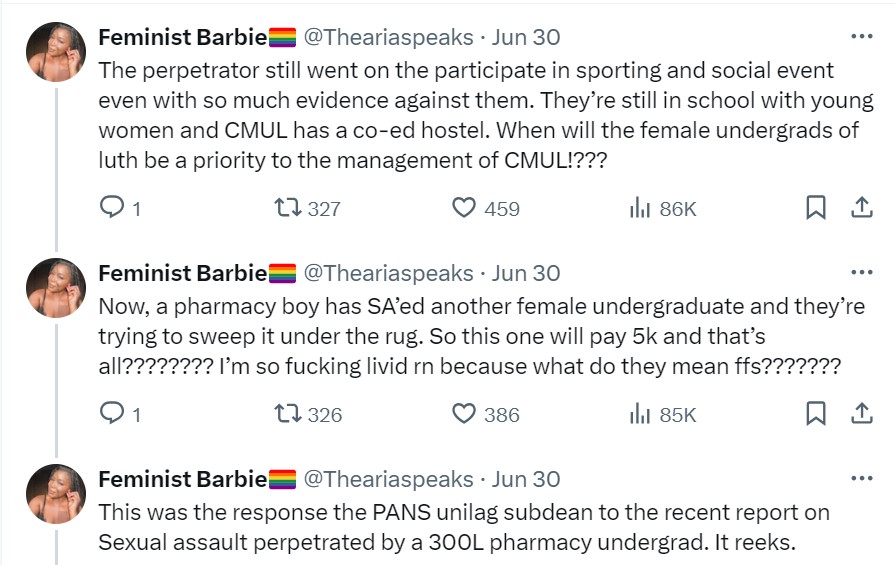This screenshot has width=895, height=565.
Task: Reply to the pharmacy boy tweet
Action: click(x=112, y=414)
